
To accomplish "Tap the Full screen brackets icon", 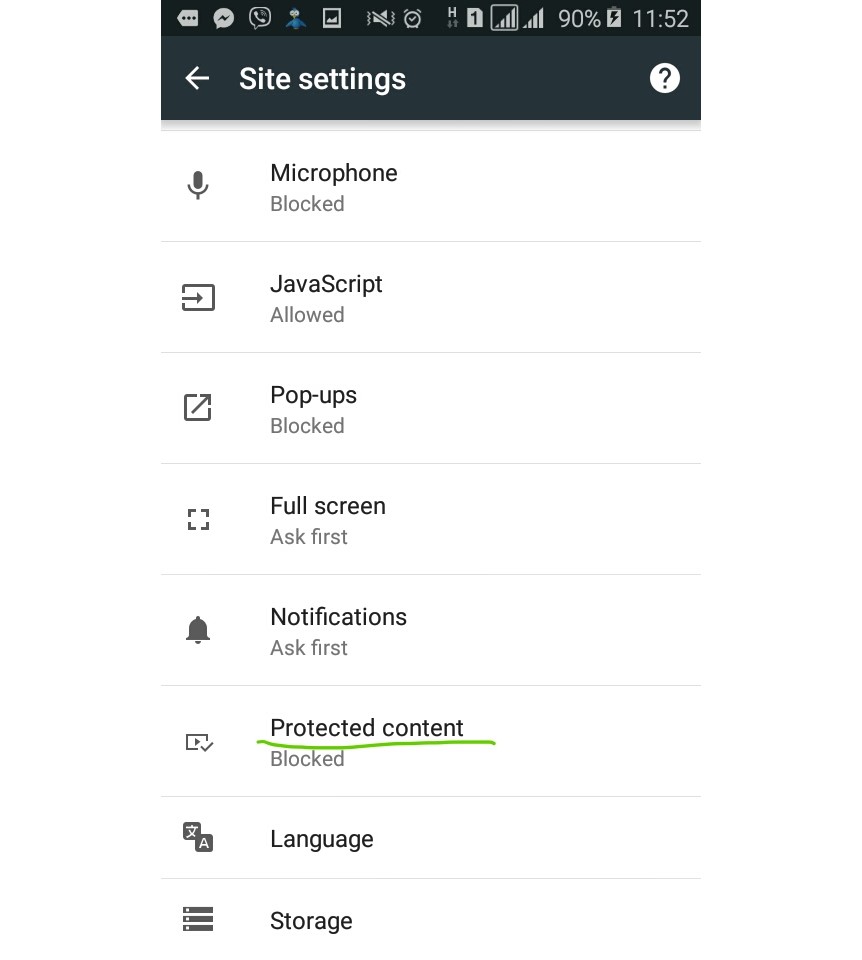I will 198,519.
